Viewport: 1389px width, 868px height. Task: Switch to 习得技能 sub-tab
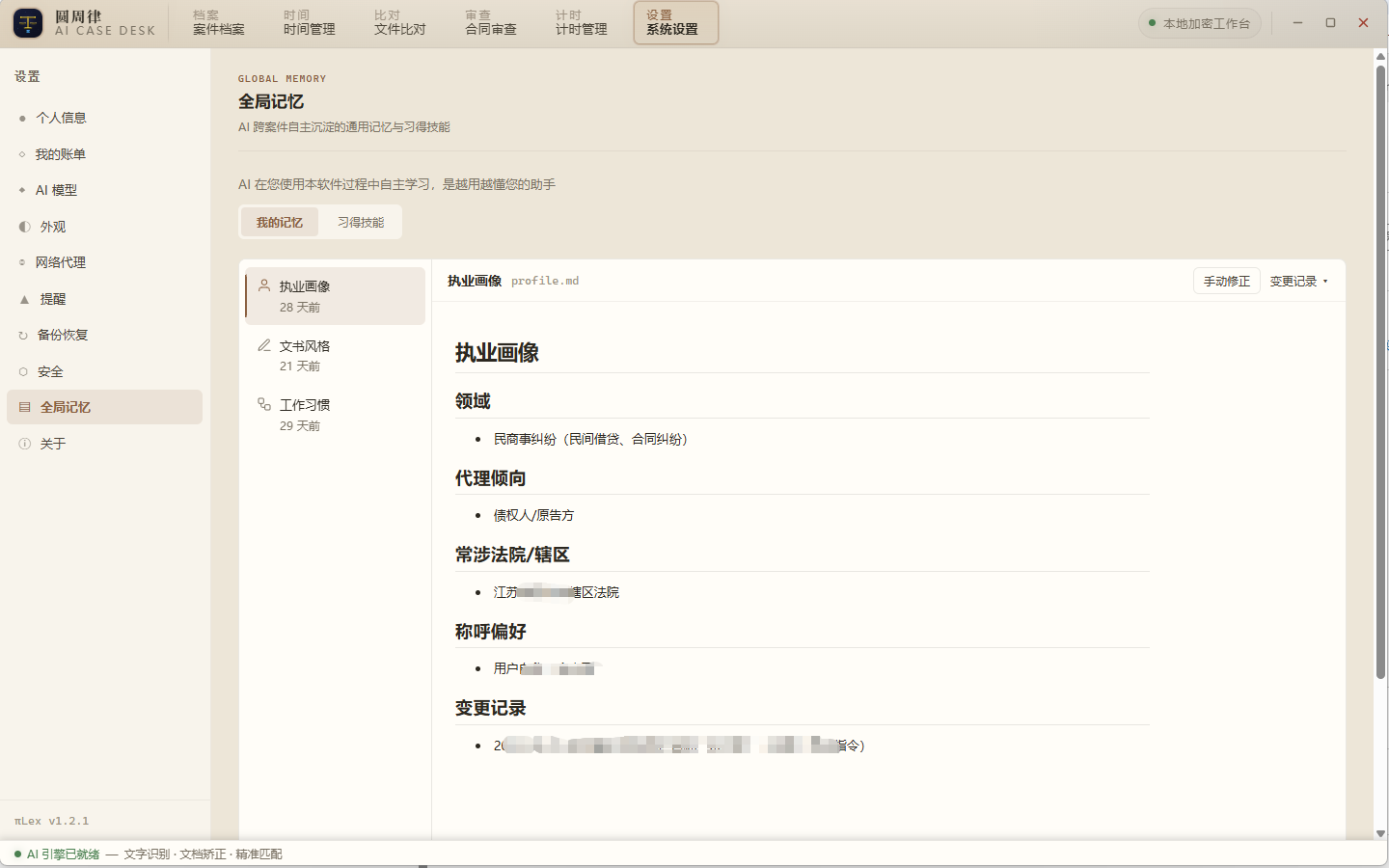[x=361, y=222]
